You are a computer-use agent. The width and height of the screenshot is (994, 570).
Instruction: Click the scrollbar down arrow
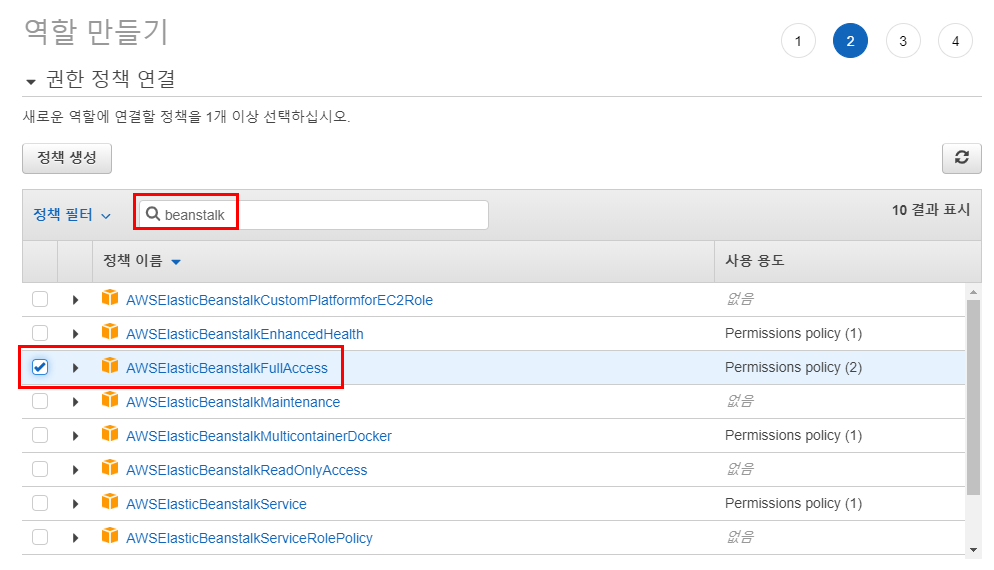click(973, 550)
